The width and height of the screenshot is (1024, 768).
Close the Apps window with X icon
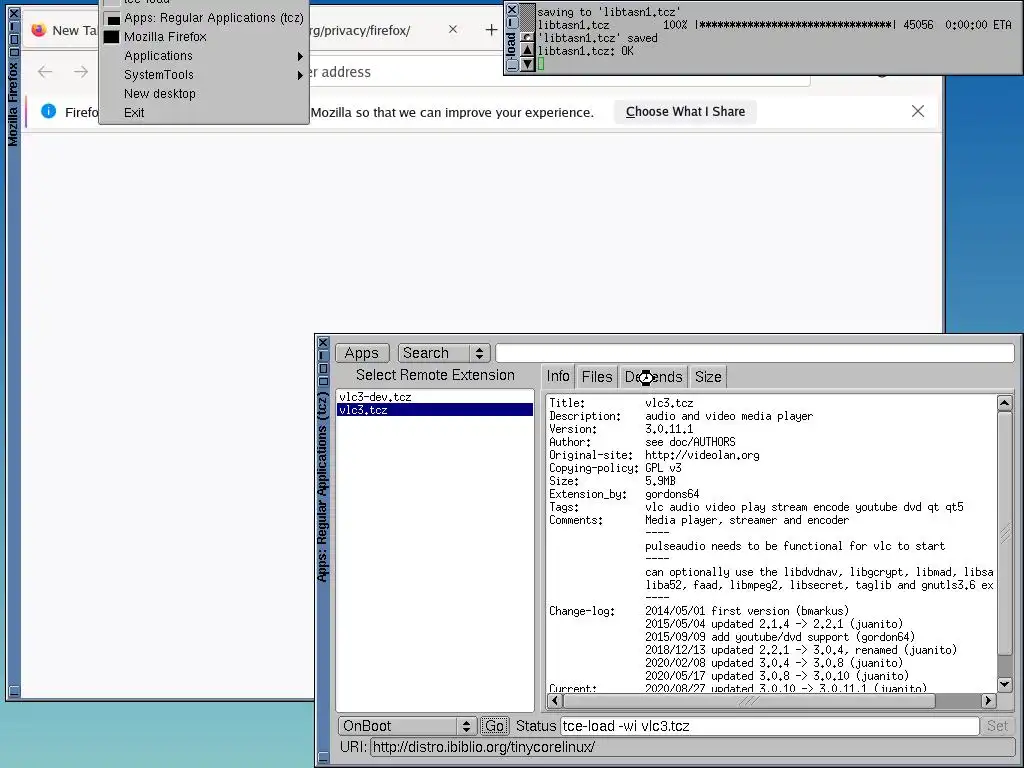coord(323,342)
